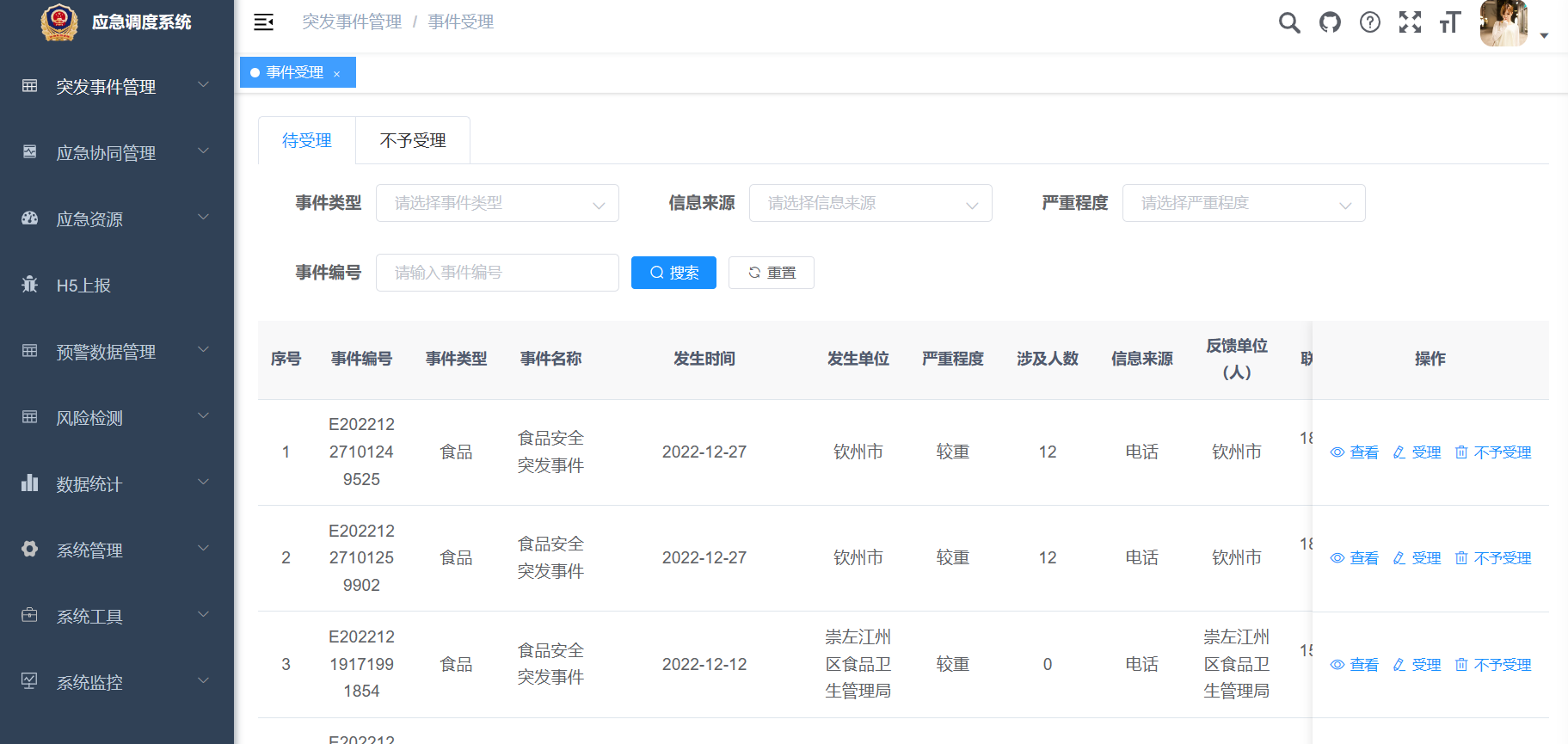Viewport: 1568px width, 744px height.
Task: Close the 事件受理 page tag
Action: 337,74
